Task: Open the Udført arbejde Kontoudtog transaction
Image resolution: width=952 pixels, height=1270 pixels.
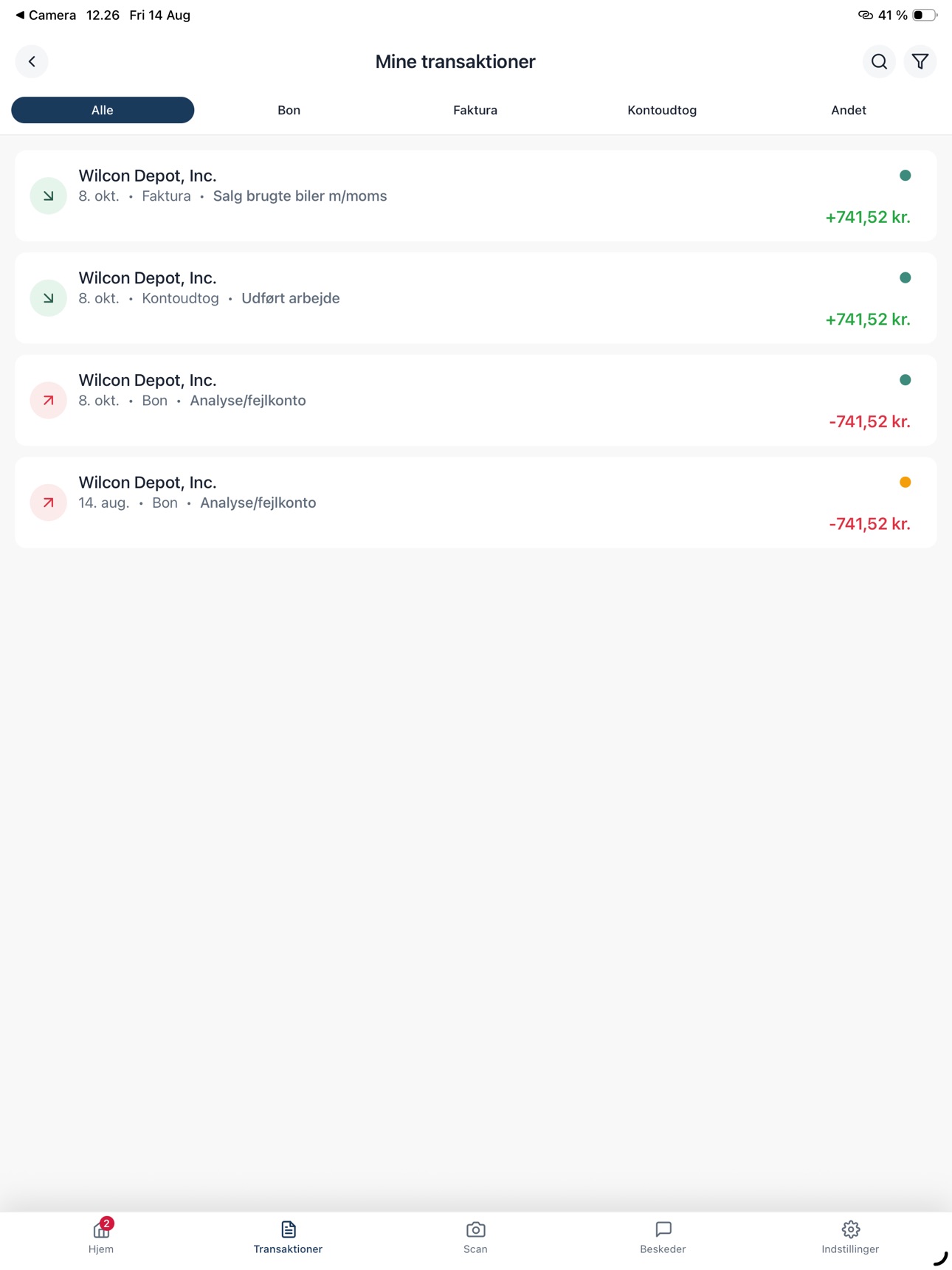Action: 475,298
